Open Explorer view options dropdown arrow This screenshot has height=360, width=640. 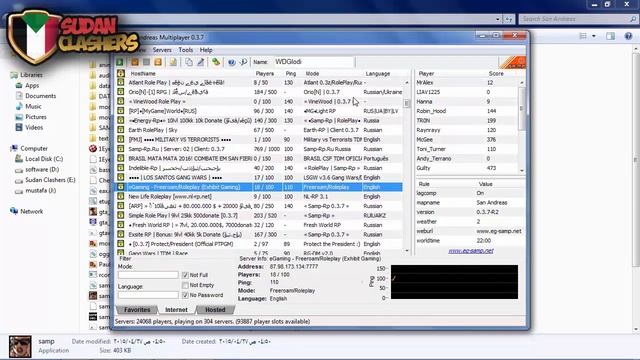pyautogui.click(x=594, y=36)
